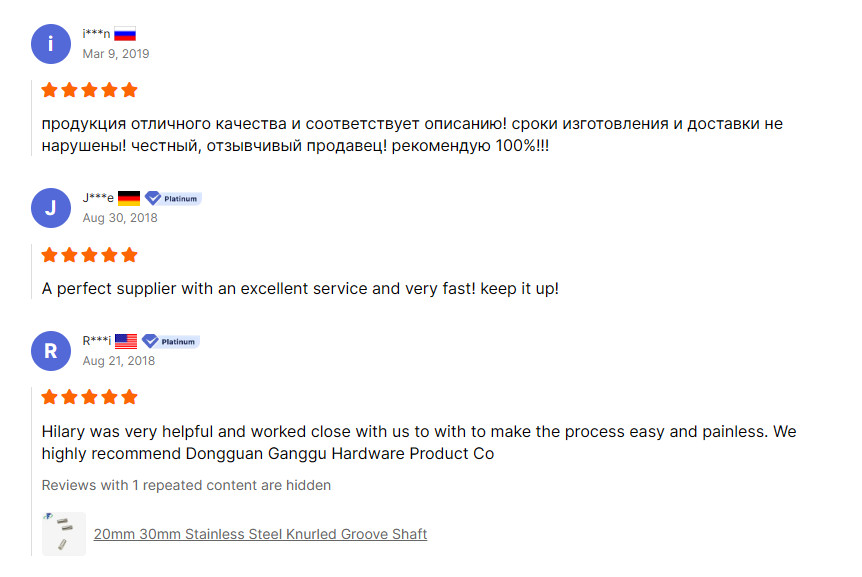Screen dimensions: 862x577
Task: Click the Mar 9, 2019 review date
Action: coord(116,53)
